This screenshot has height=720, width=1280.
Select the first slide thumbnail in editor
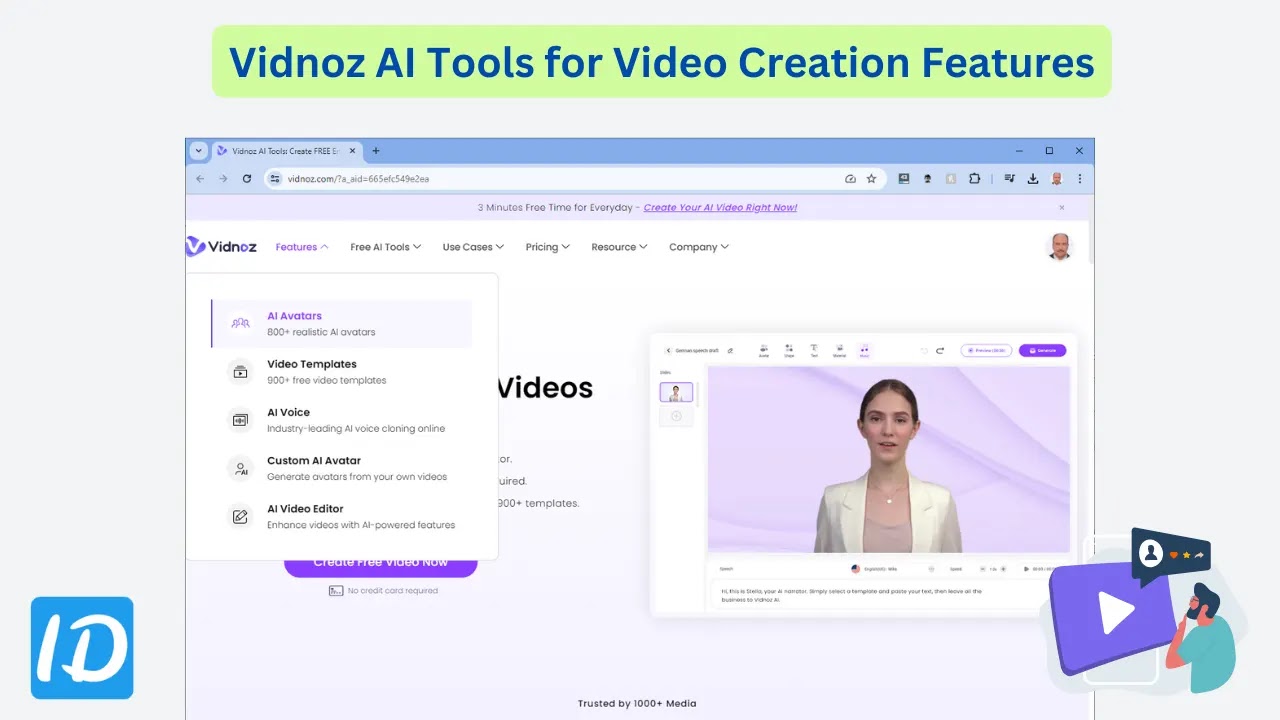pyautogui.click(x=676, y=392)
